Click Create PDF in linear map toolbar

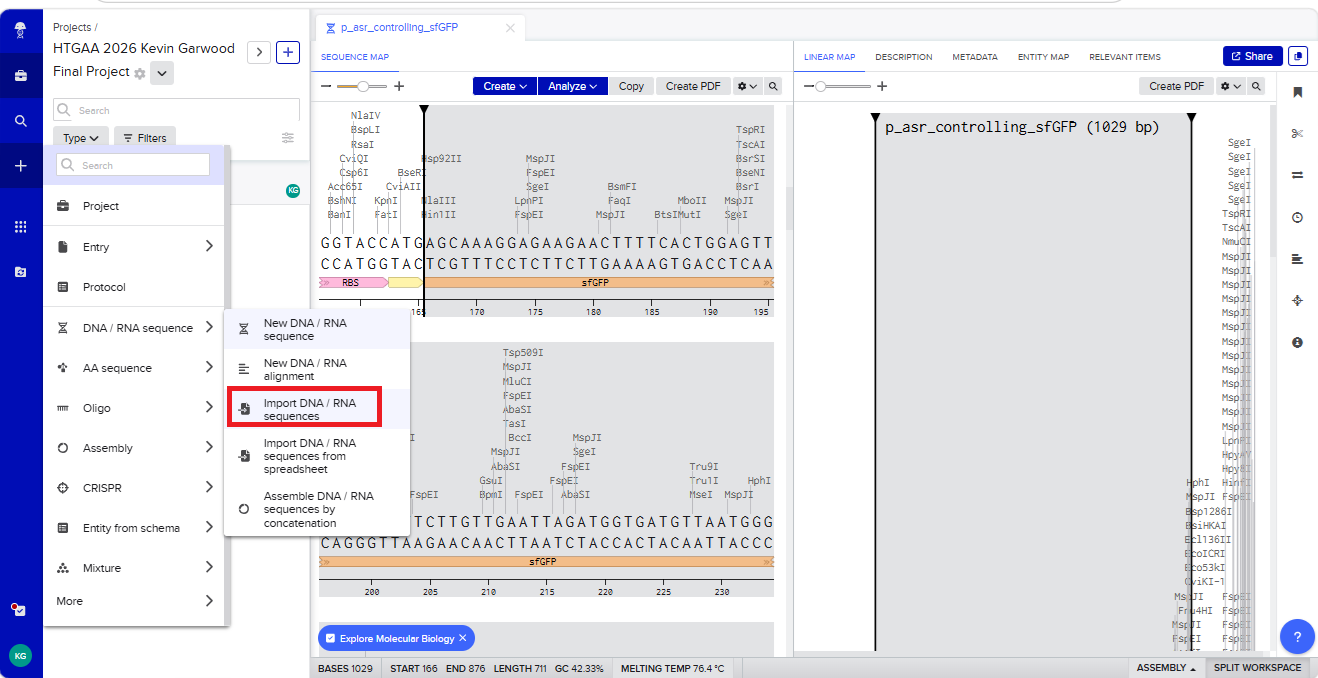point(1176,86)
